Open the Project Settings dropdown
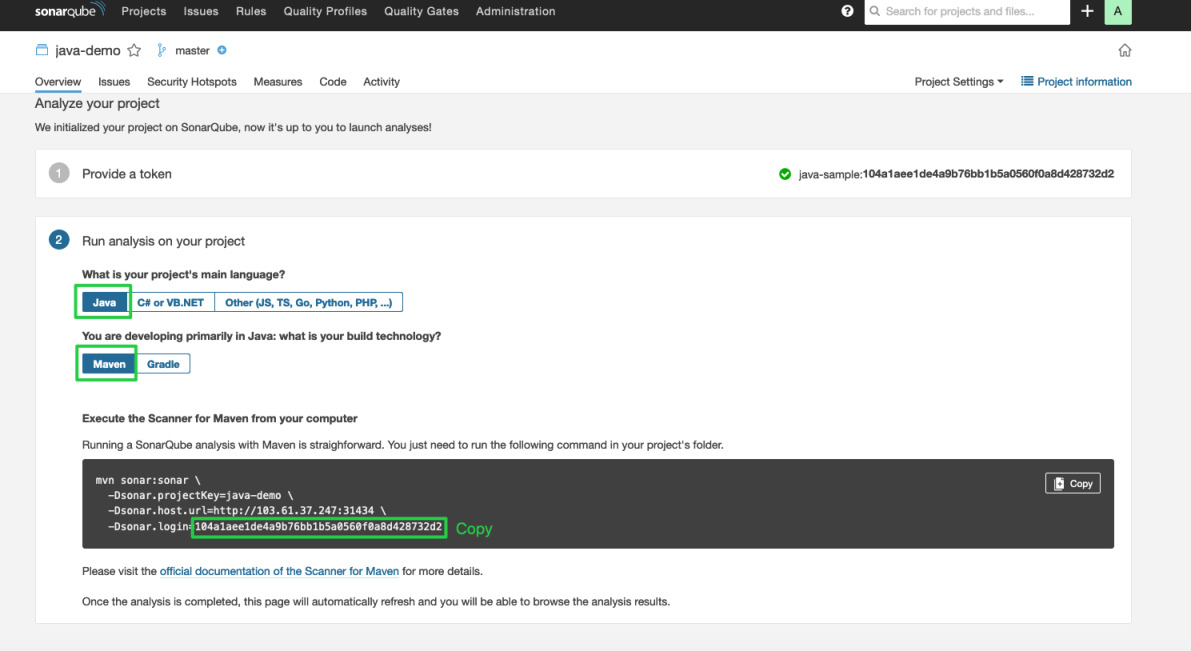Viewport: 1191px width, 651px height. (x=957, y=81)
